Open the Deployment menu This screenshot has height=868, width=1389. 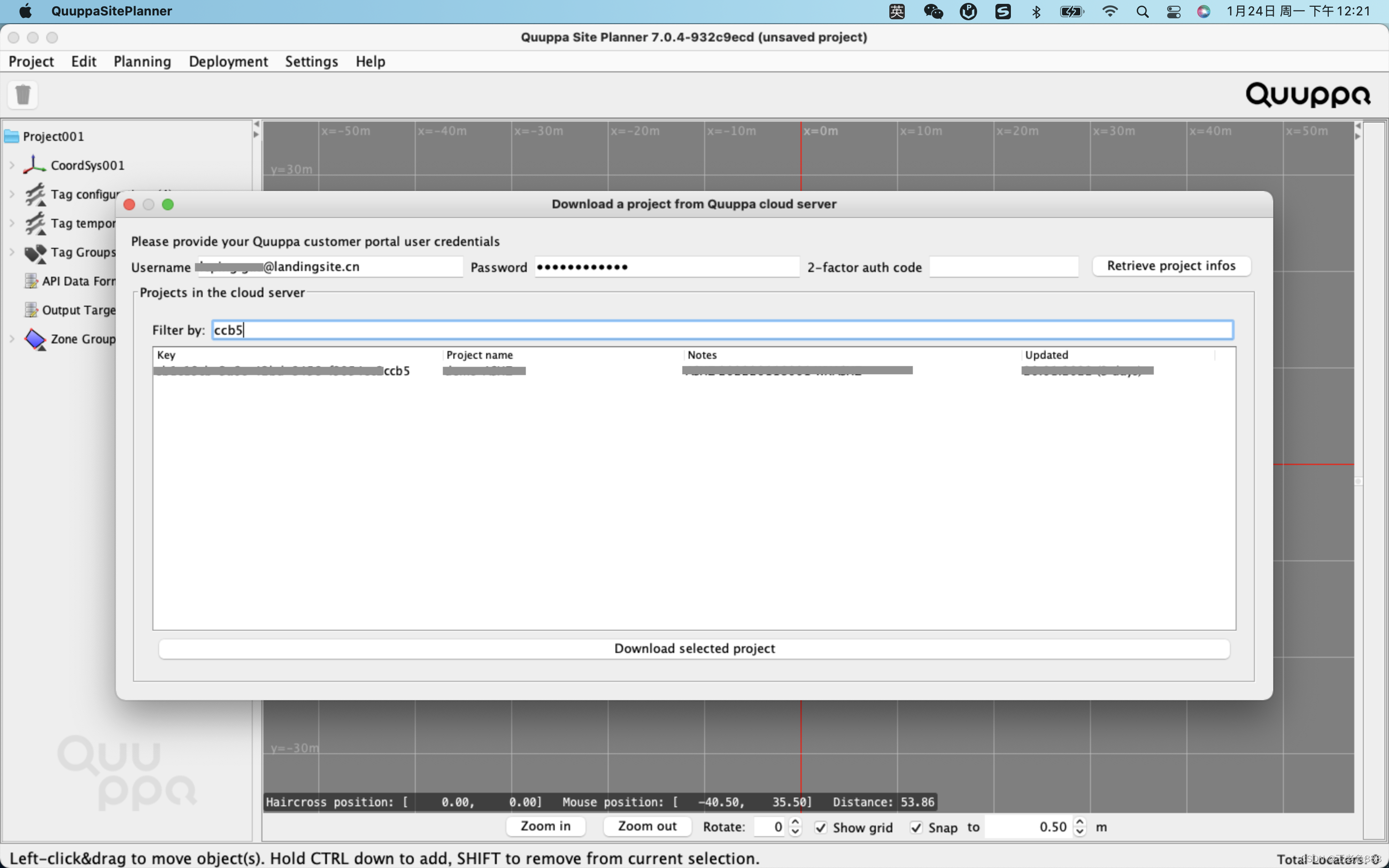[x=228, y=61]
